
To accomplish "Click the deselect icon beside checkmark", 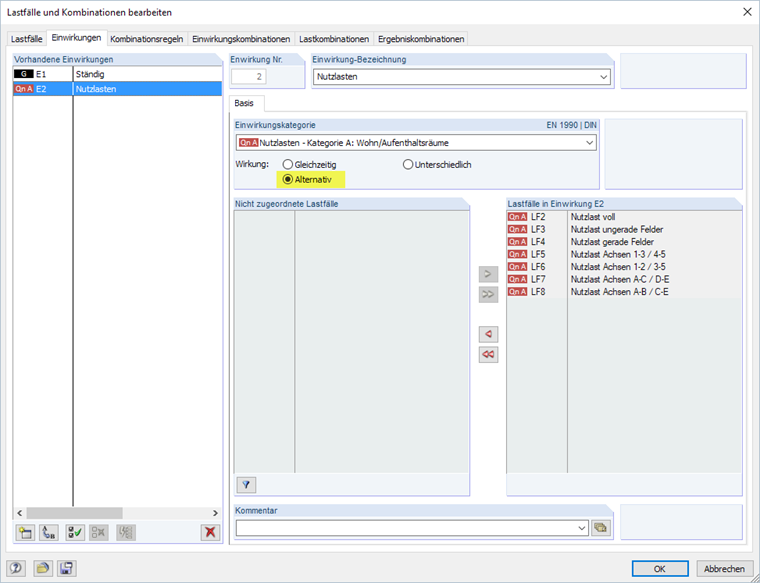I will point(99,533).
